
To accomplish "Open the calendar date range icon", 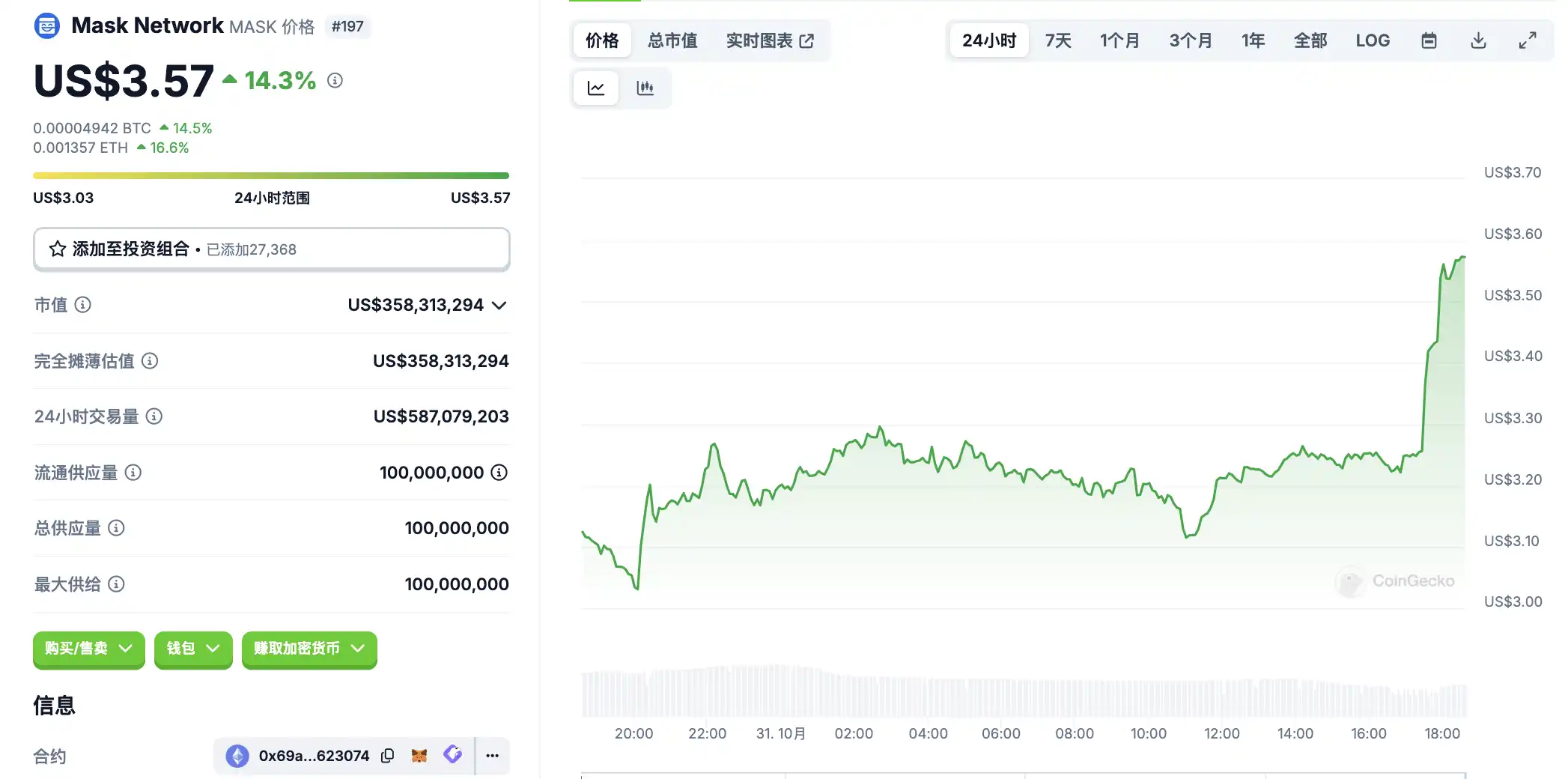I will tap(1429, 40).
